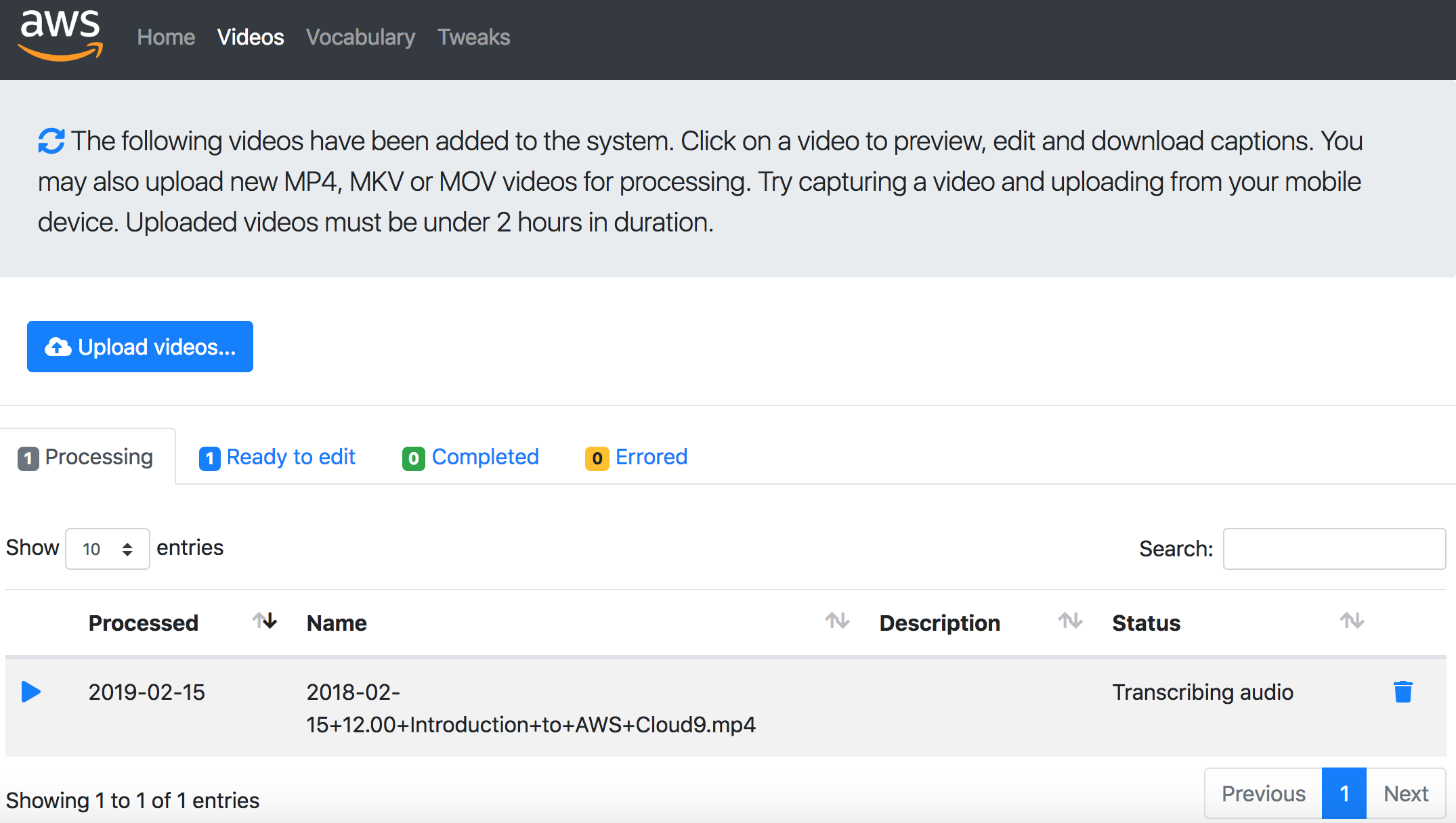Delete the video using the trash icon
The width and height of the screenshot is (1456, 823).
[x=1403, y=692]
